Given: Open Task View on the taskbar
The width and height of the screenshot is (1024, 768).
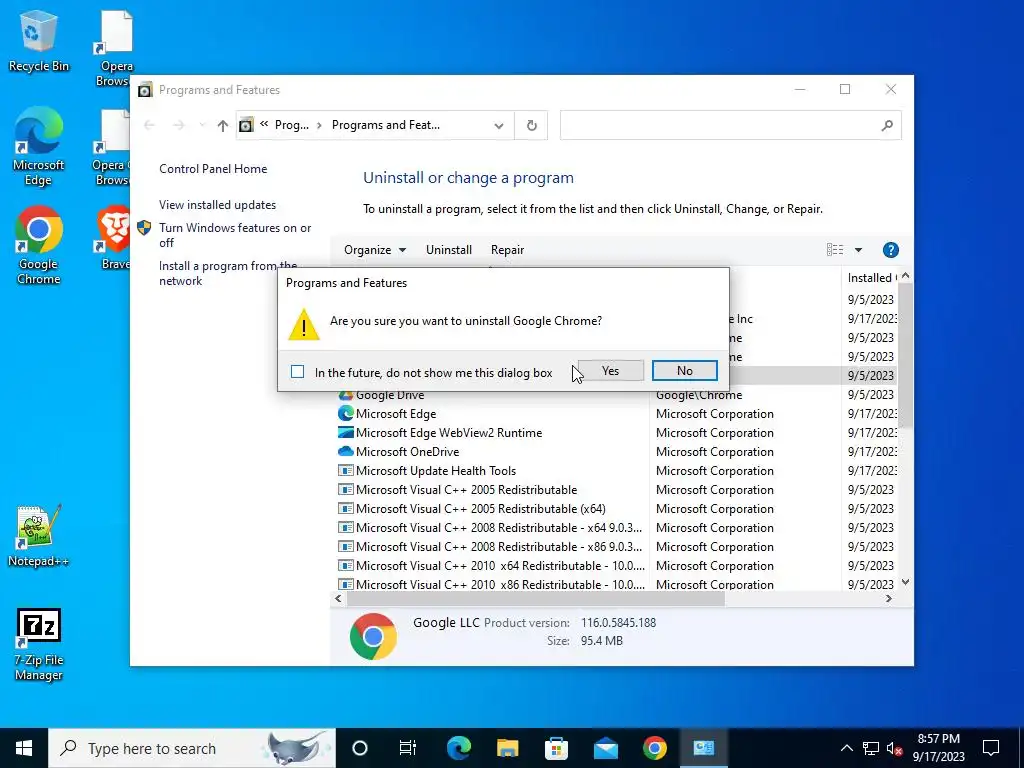Looking at the screenshot, I should point(408,748).
